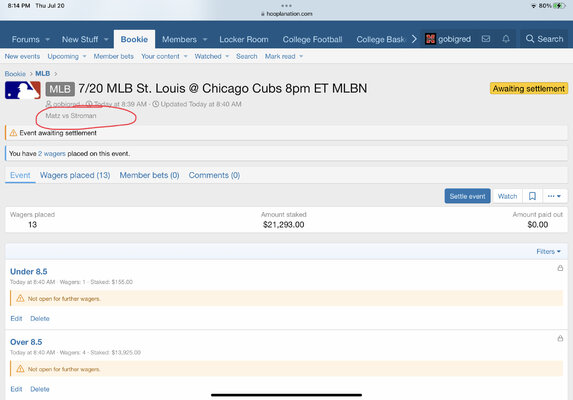Expand the New Stuff dropdown arrow
Viewport: 573px width, 400px height.
(106, 39)
